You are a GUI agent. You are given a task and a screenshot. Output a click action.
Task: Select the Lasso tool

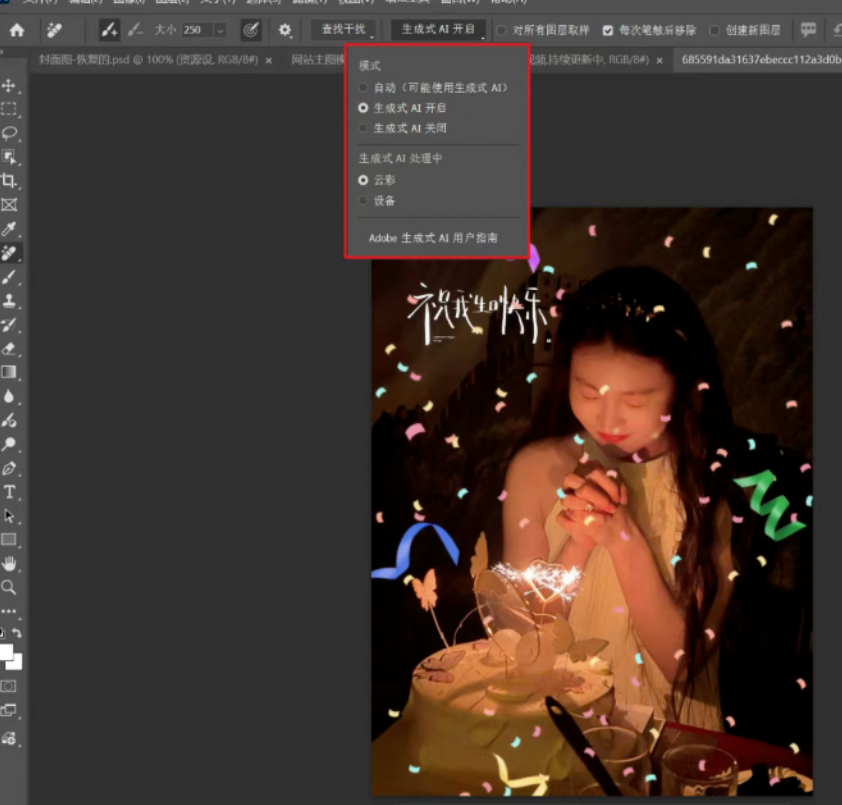[x=9, y=133]
